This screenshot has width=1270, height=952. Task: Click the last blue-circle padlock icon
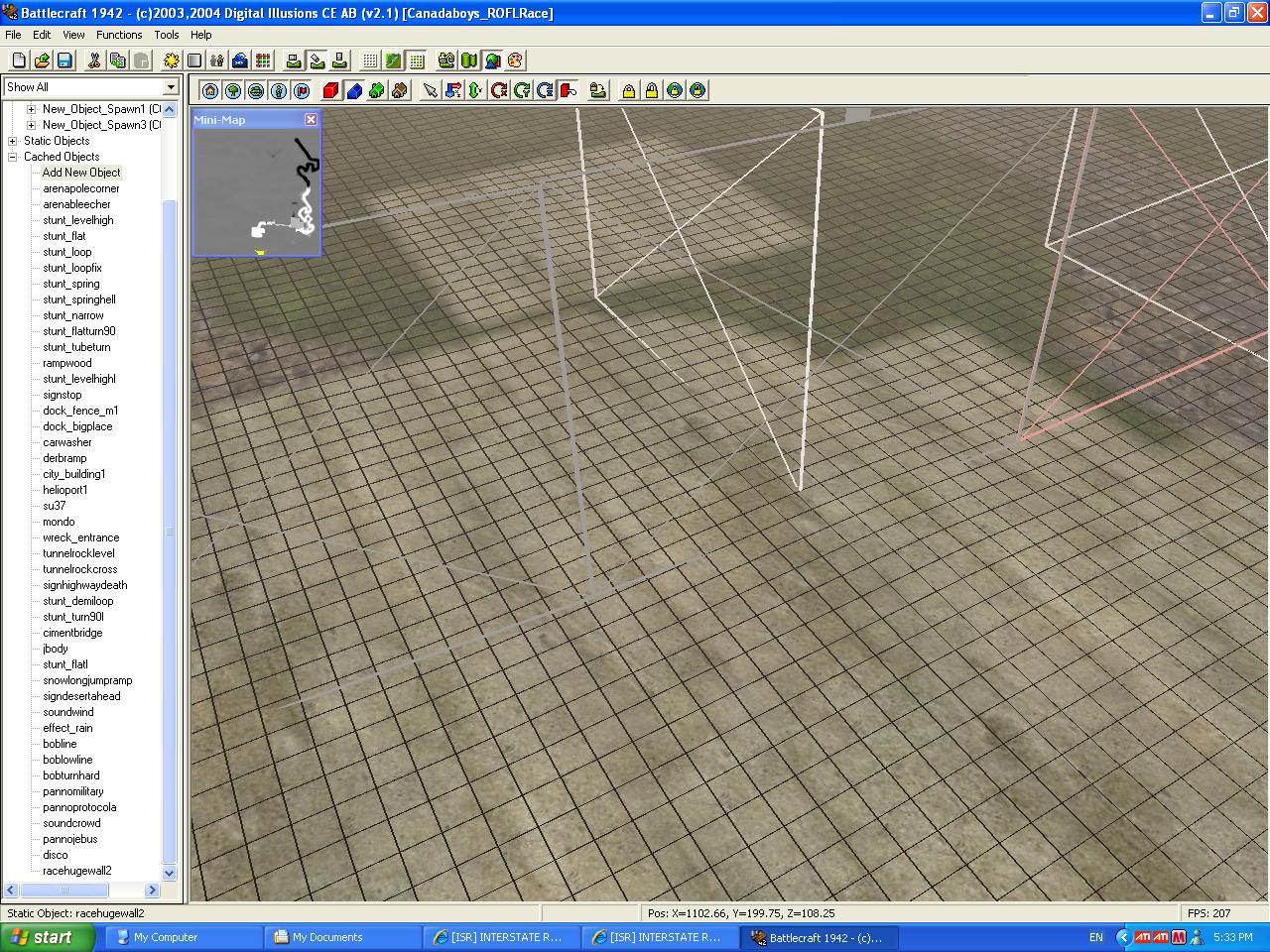pyautogui.click(x=698, y=90)
